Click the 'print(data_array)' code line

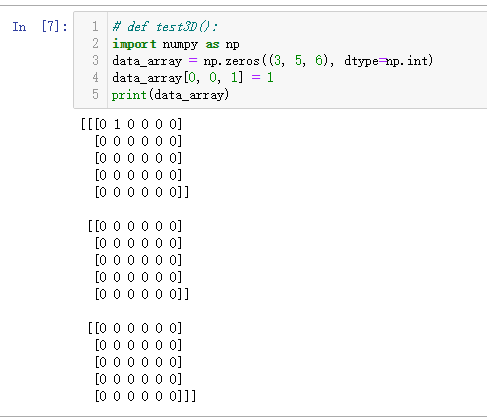(170, 95)
